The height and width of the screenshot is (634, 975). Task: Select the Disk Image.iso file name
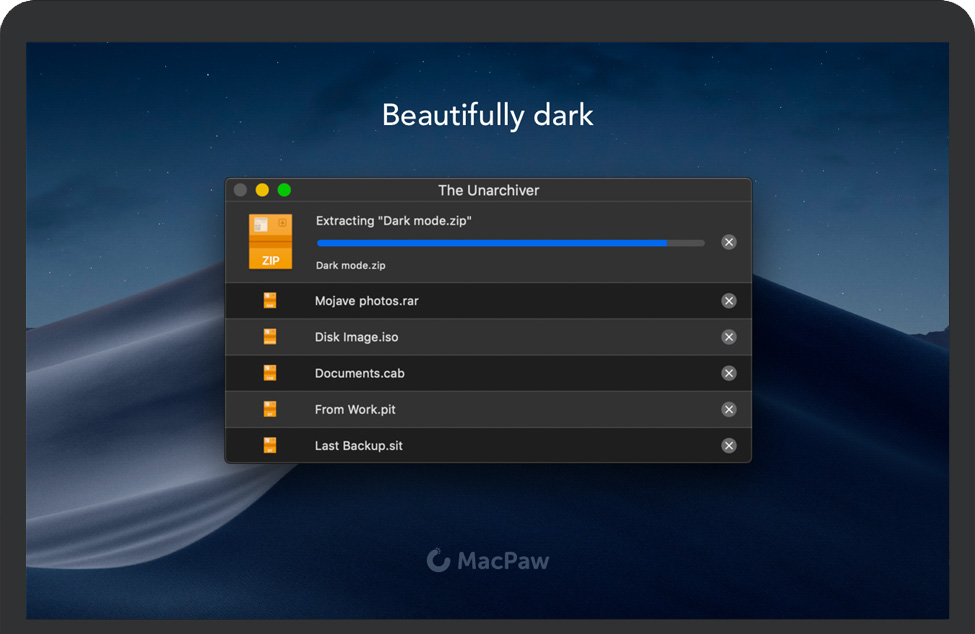[x=356, y=337]
